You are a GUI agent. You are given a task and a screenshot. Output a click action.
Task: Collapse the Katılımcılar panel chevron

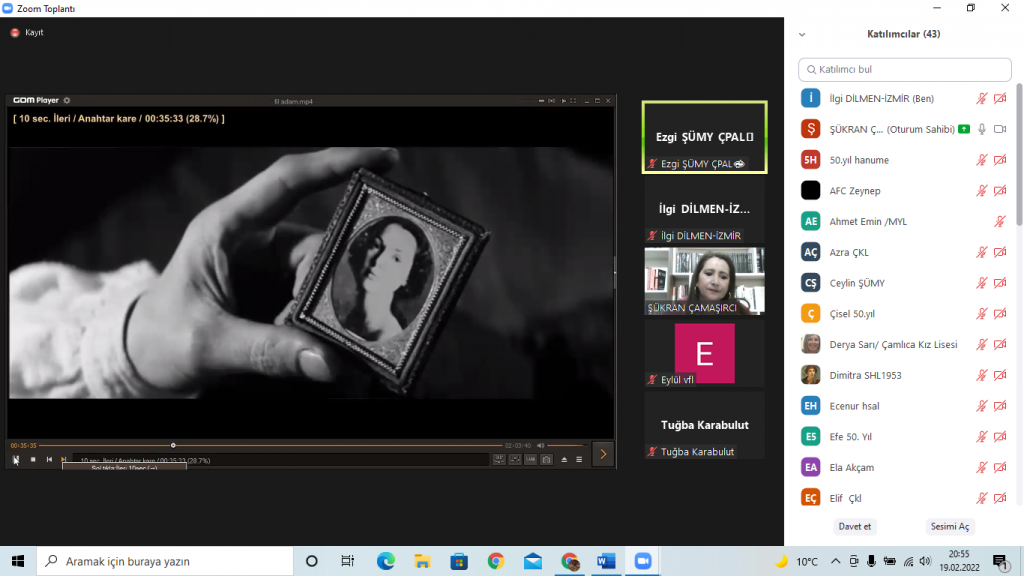801,34
